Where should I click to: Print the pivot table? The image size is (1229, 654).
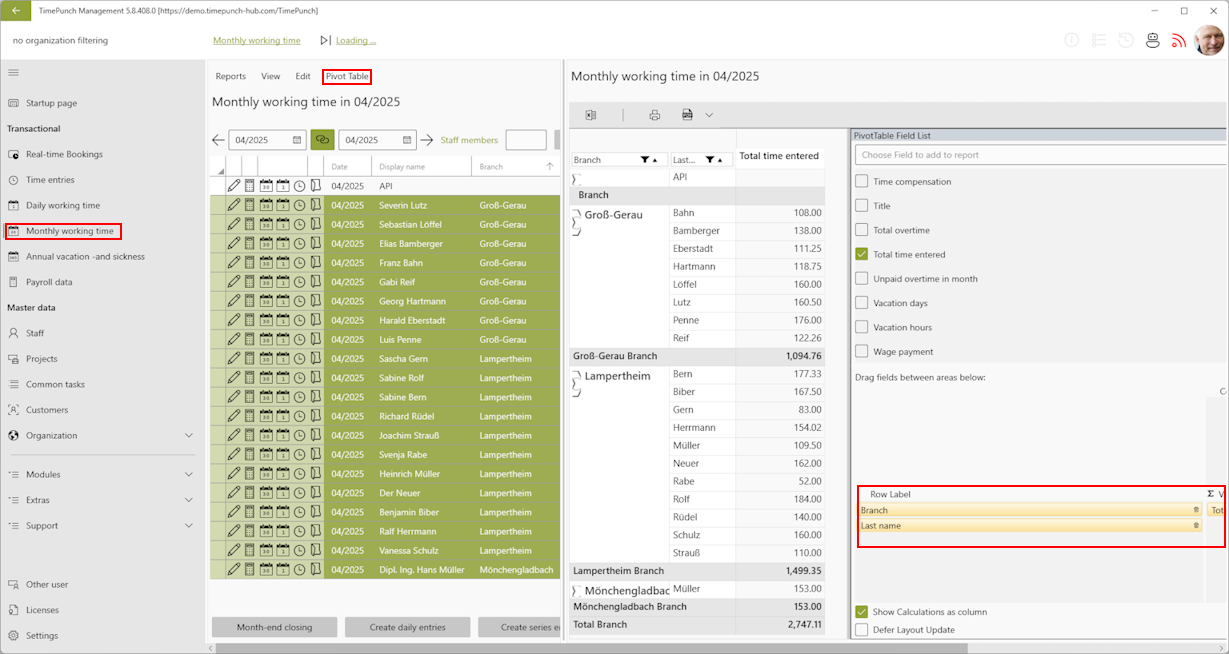pyautogui.click(x=655, y=115)
